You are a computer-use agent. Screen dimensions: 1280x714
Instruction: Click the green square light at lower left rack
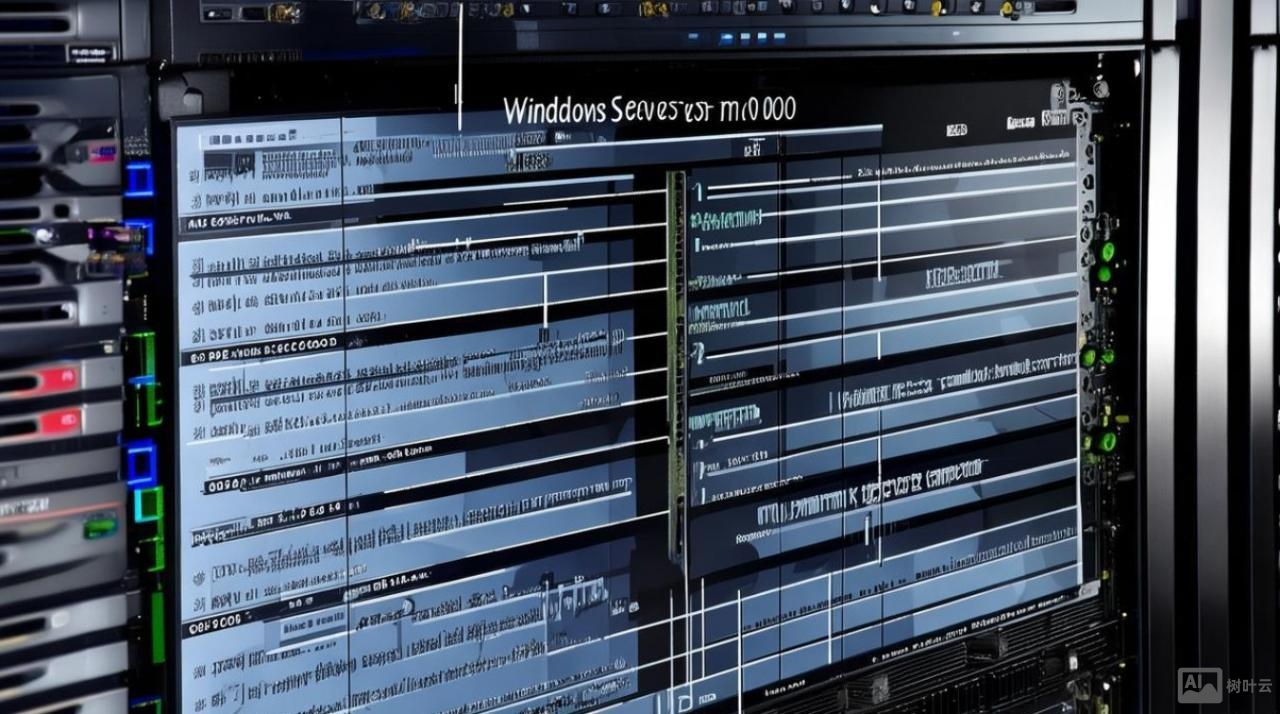click(x=148, y=504)
